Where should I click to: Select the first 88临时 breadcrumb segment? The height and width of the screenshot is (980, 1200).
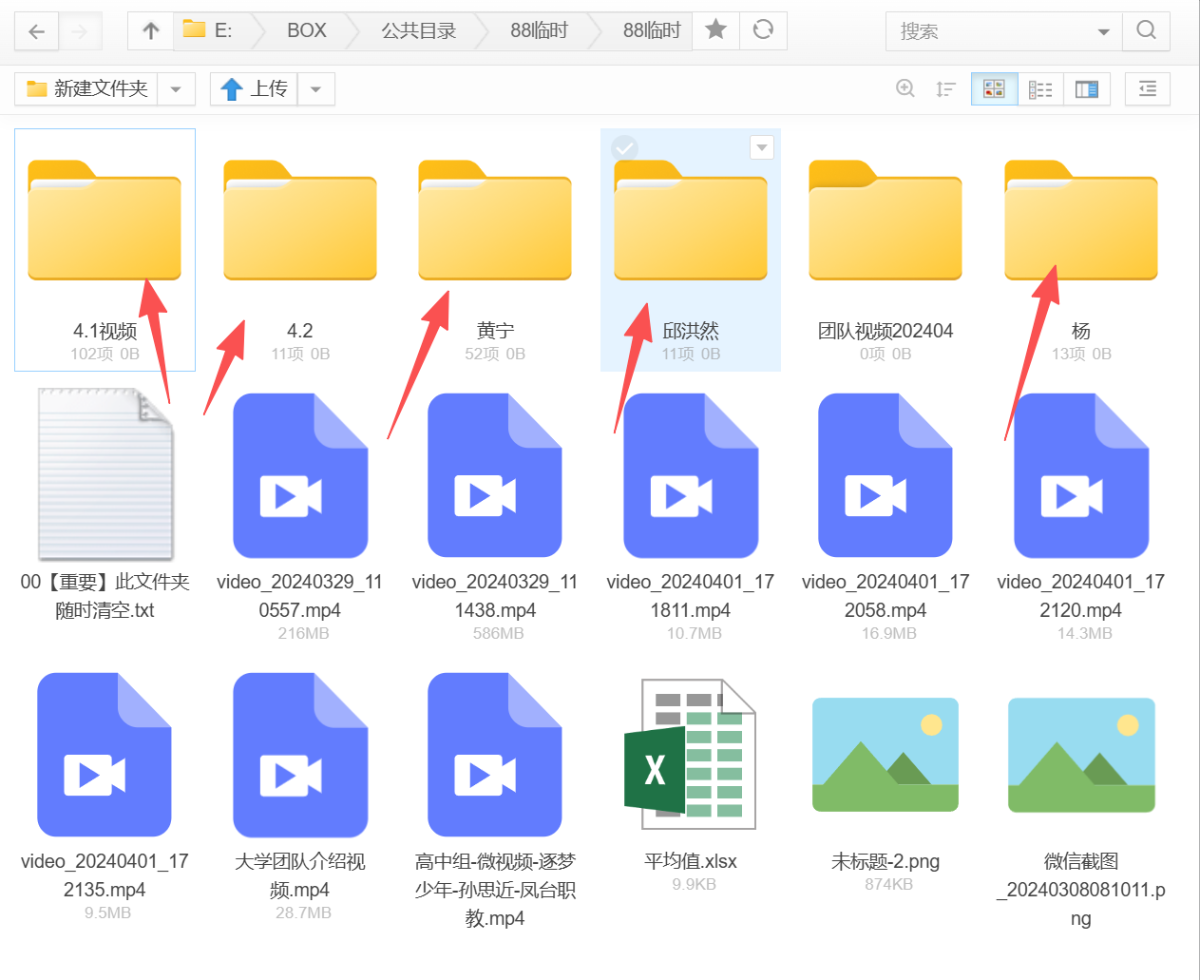point(539,30)
